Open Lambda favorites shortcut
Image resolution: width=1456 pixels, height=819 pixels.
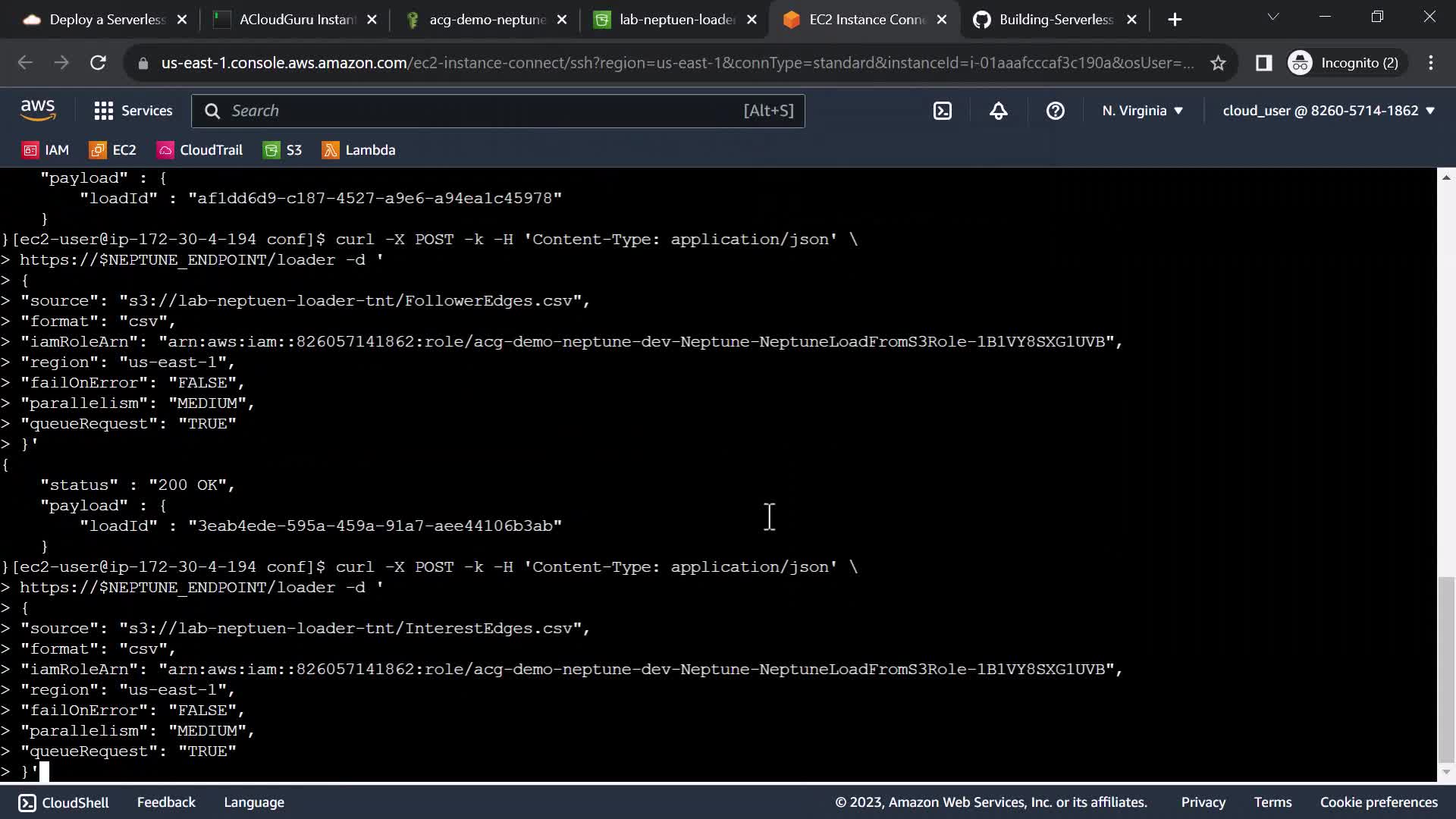click(x=359, y=150)
